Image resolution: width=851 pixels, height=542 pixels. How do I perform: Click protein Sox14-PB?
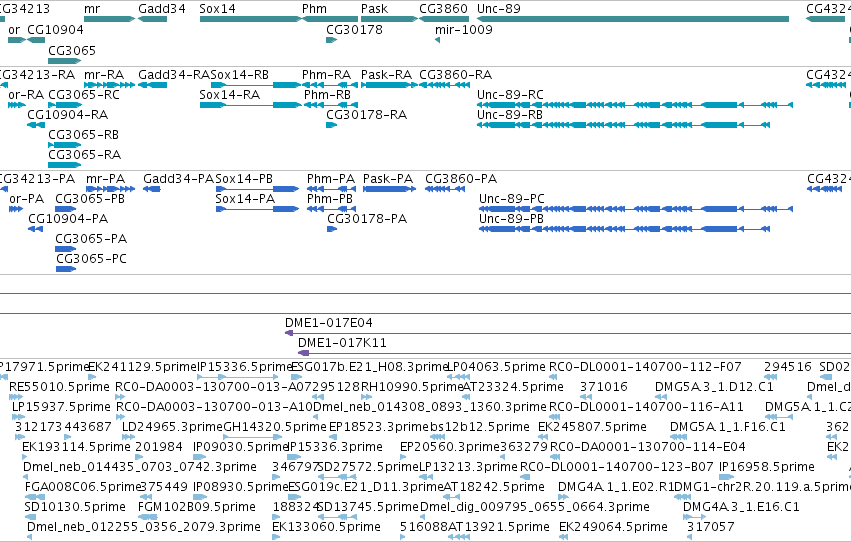click(x=257, y=189)
